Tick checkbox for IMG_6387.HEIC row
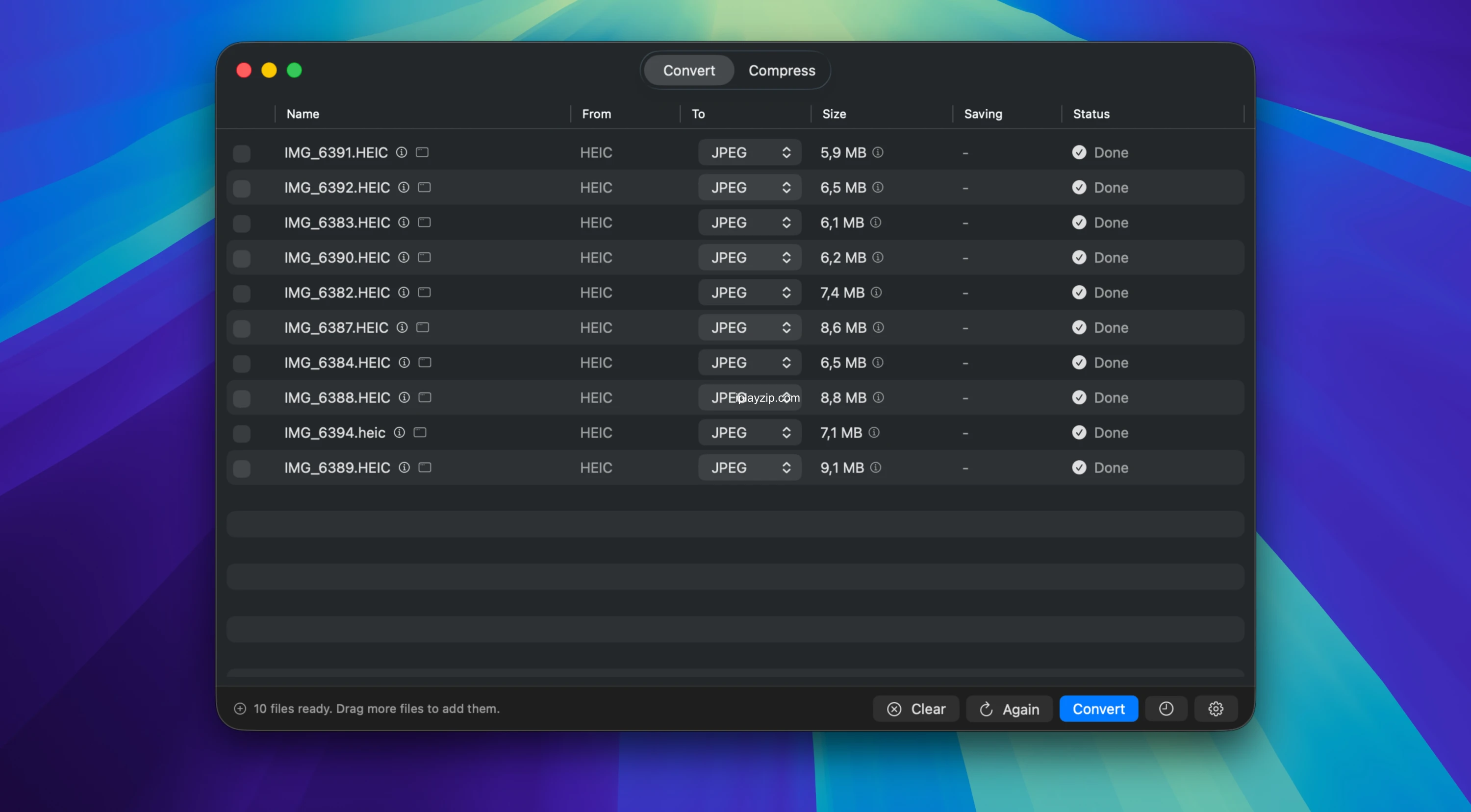This screenshot has width=1471, height=812. [x=242, y=329]
